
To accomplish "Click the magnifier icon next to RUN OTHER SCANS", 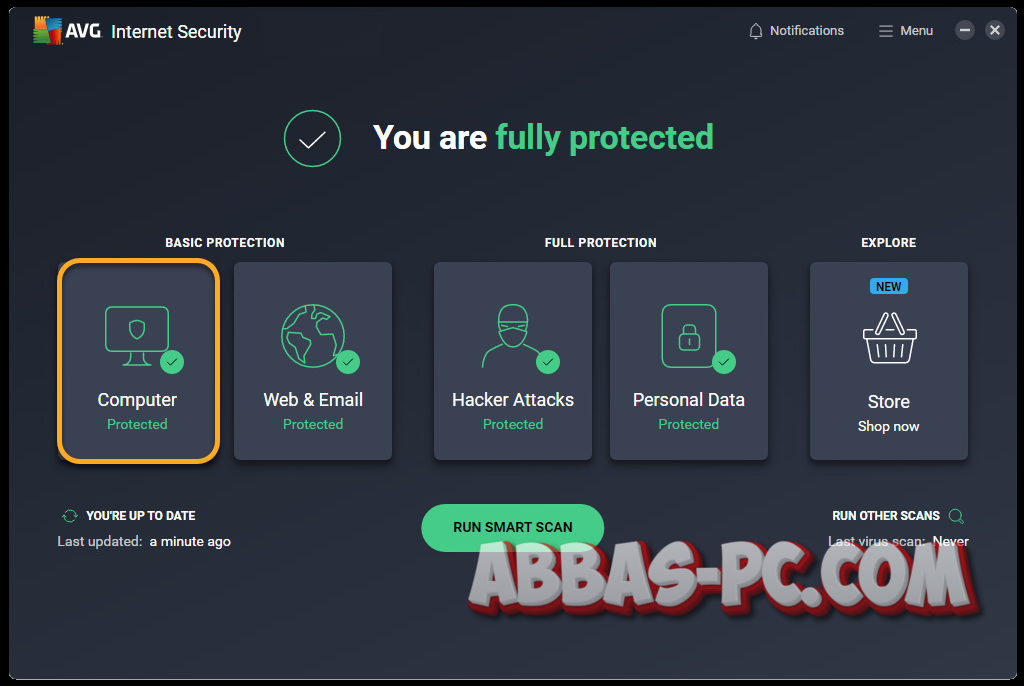I will point(956,516).
